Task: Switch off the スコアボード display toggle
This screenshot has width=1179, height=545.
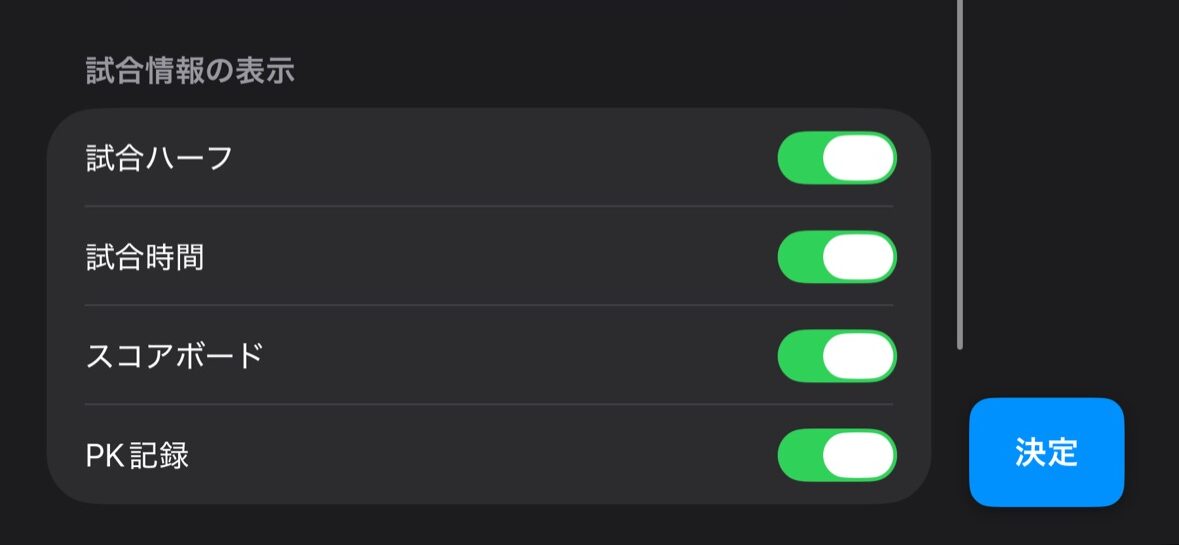Action: point(837,356)
